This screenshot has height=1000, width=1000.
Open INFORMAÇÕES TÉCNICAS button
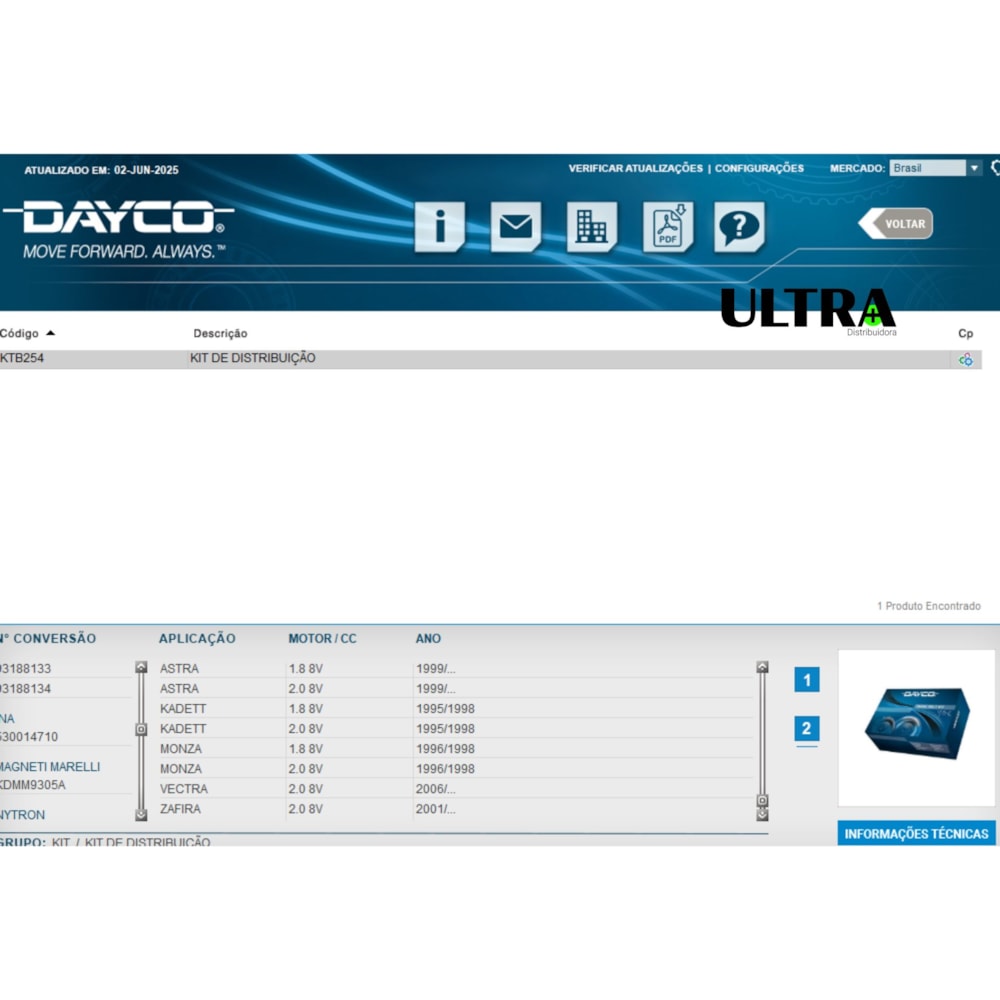tap(916, 834)
